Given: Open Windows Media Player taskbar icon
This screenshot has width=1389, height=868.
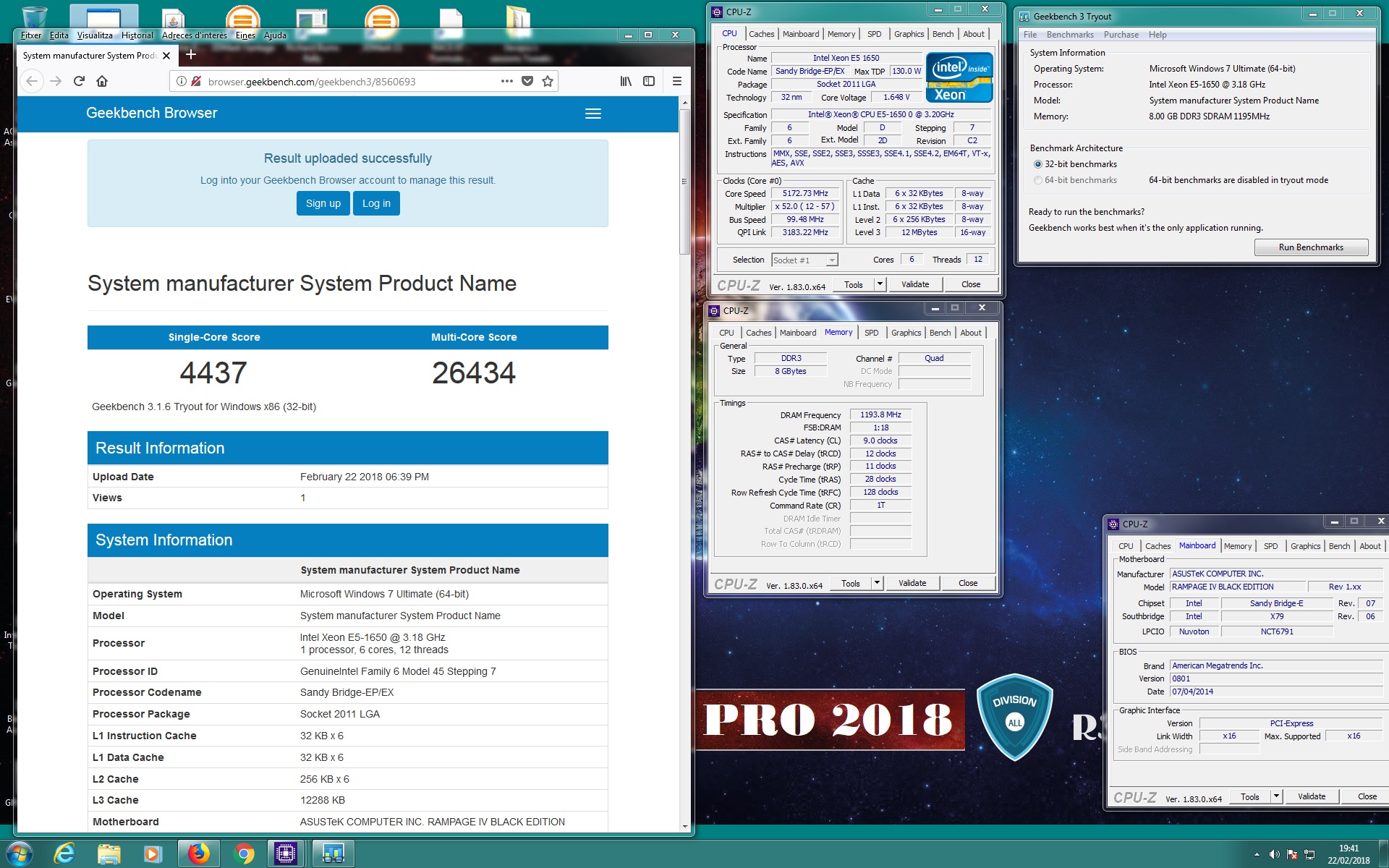Looking at the screenshot, I should [x=152, y=854].
